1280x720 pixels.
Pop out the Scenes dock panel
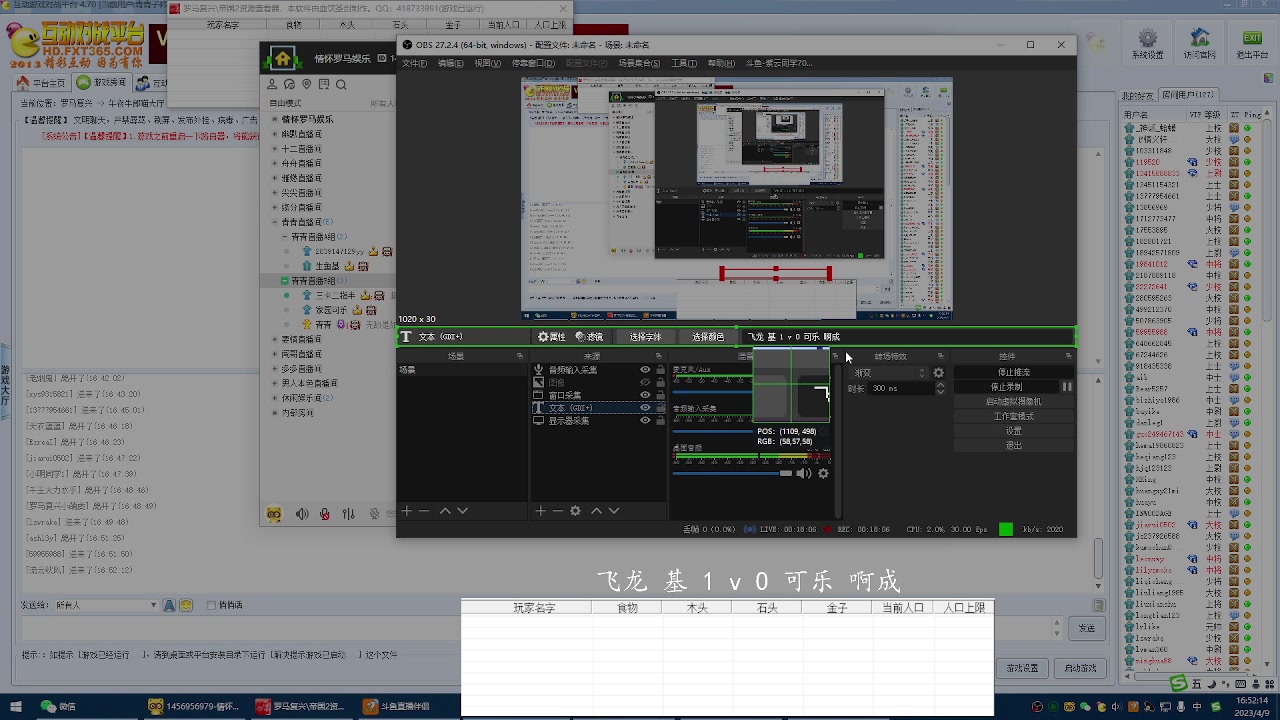click(520, 356)
